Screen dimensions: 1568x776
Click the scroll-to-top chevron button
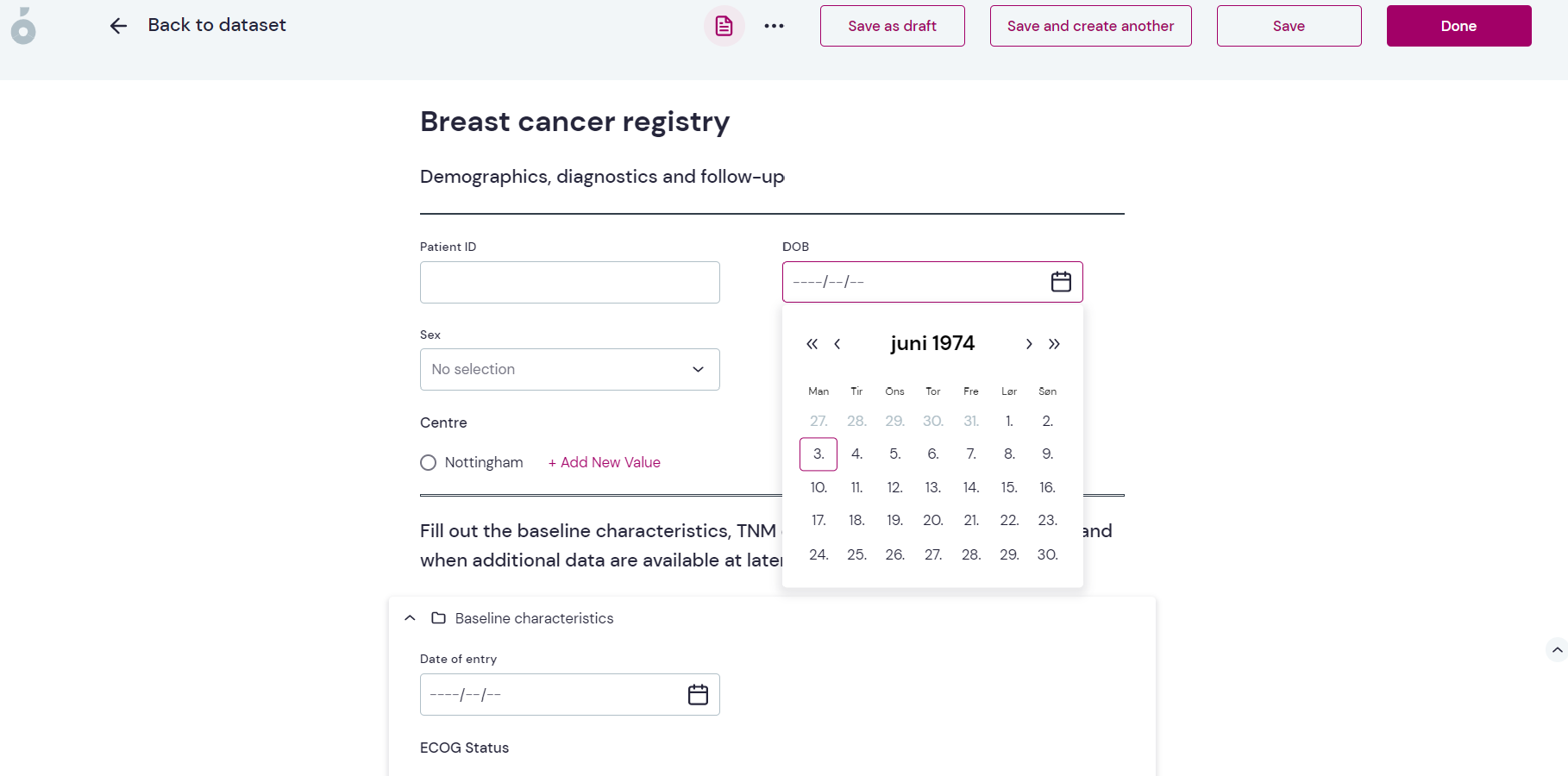click(x=1557, y=649)
